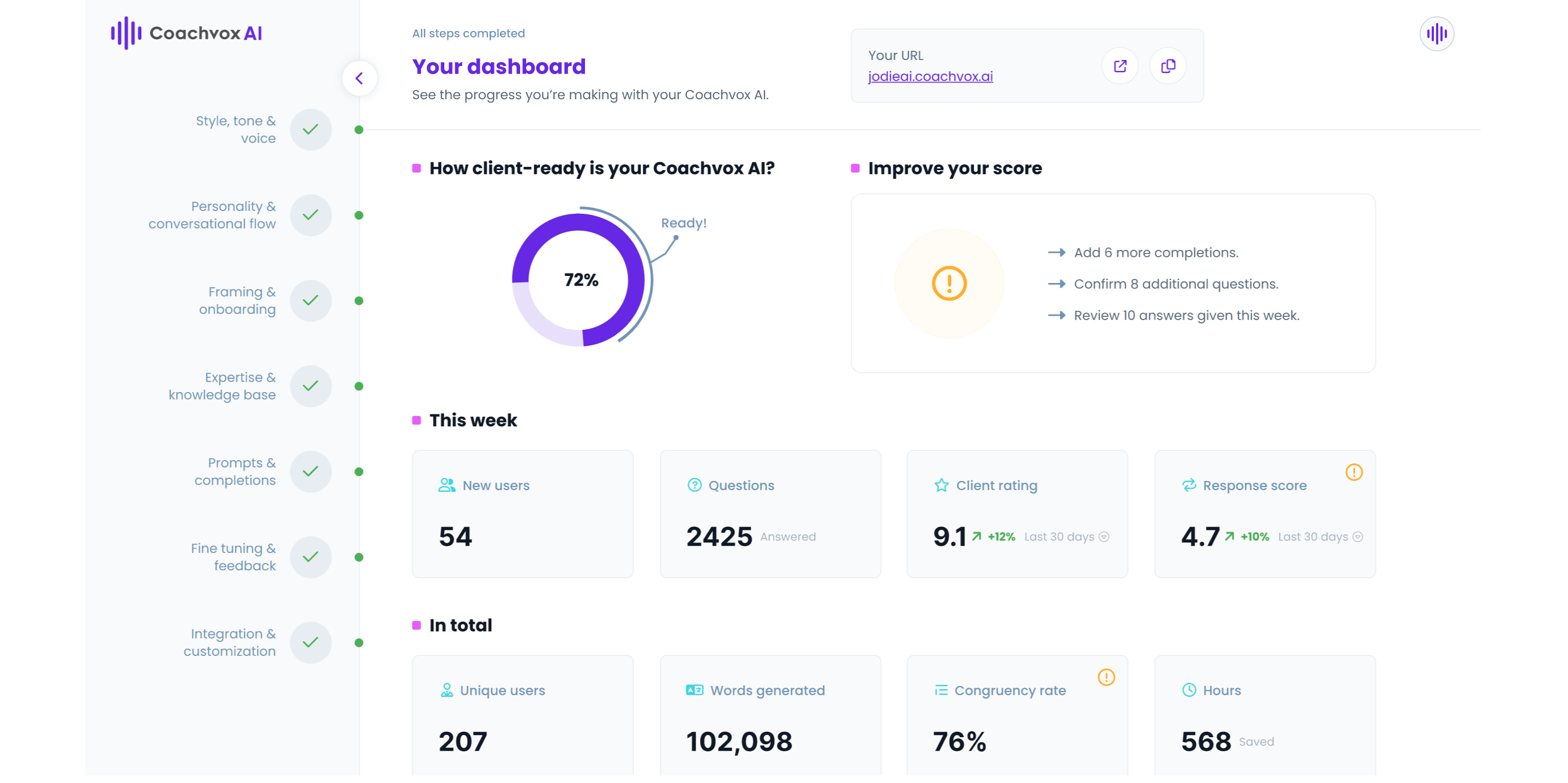Viewport: 1568px width, 783px height.
Task: Click the Client rating up-trend arrow
Action: pos(976,536)
